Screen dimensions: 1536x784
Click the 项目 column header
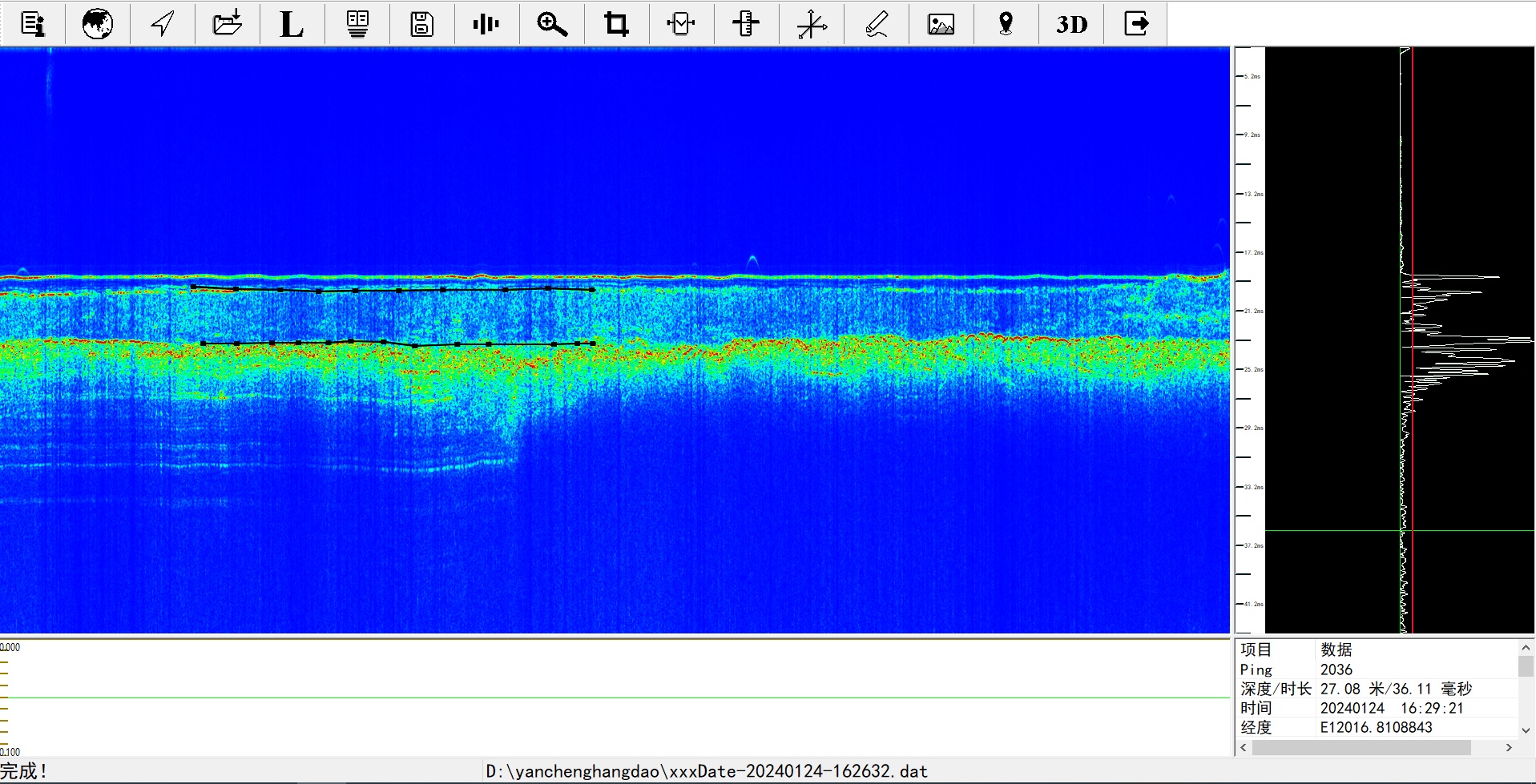[x=1256, y=649]
